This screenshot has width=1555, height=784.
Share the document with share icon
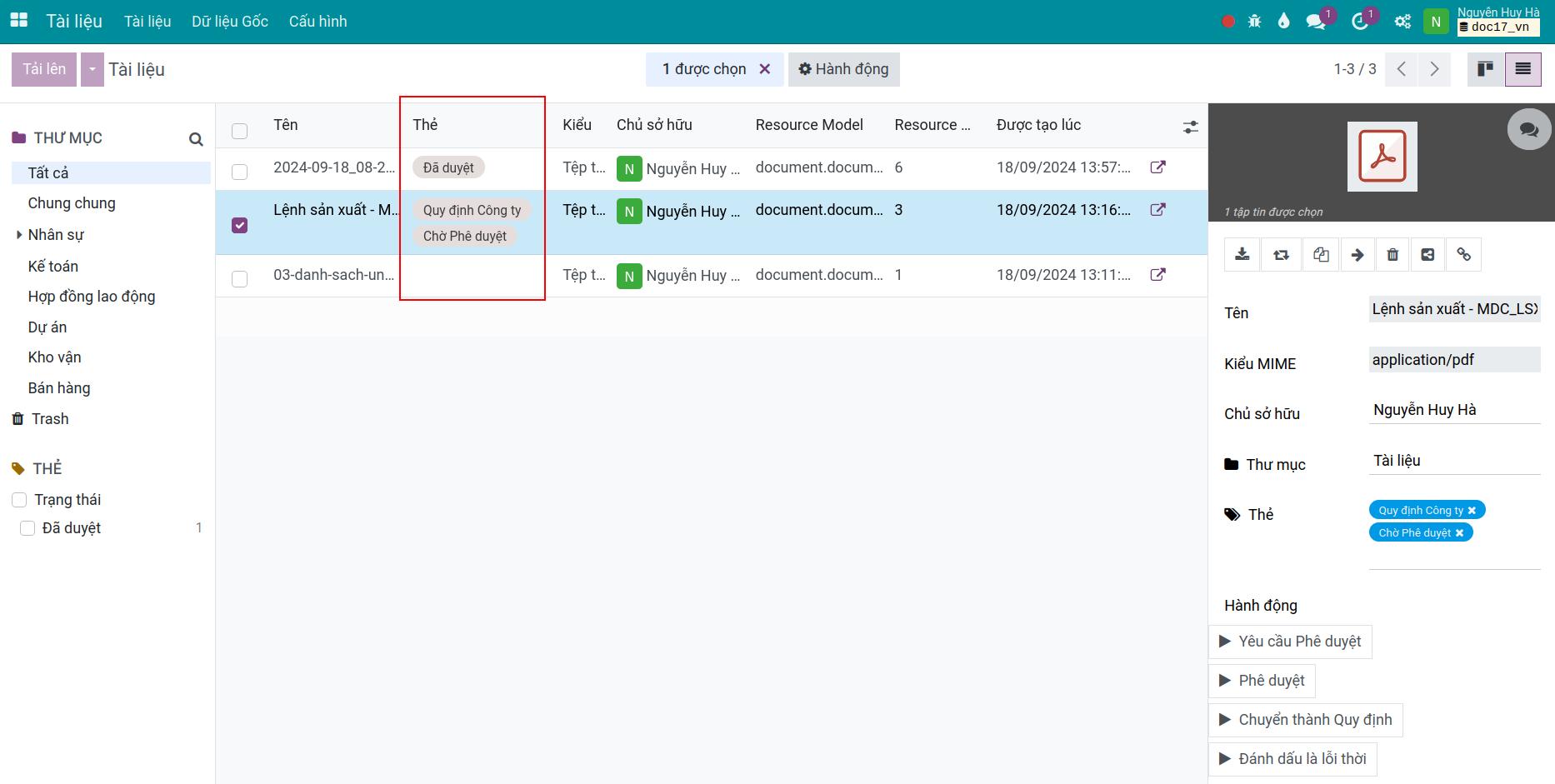[x=1427, y=255]
